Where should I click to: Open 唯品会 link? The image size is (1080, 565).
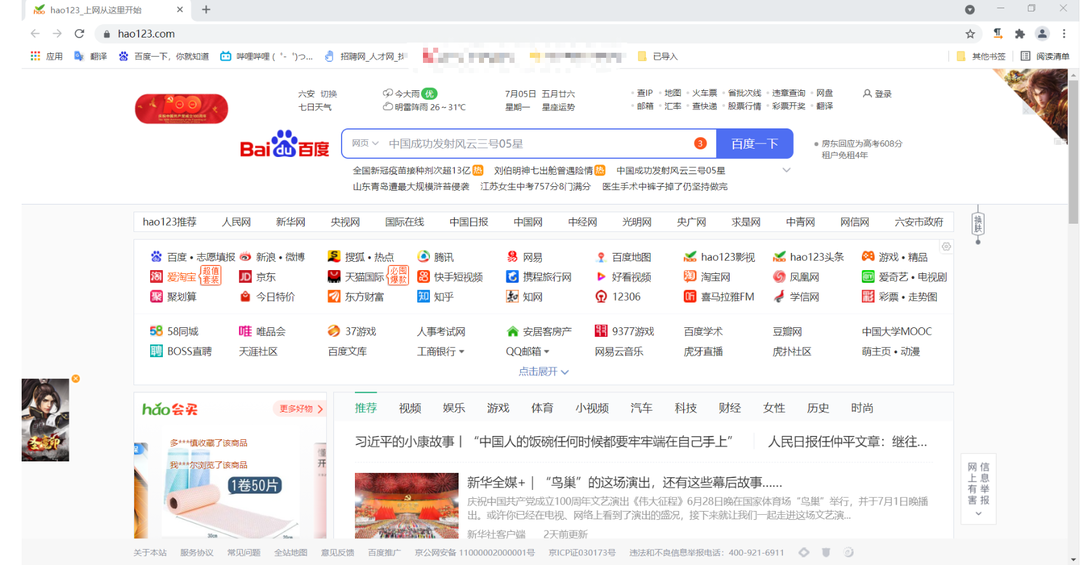click(x=262, y=331)
